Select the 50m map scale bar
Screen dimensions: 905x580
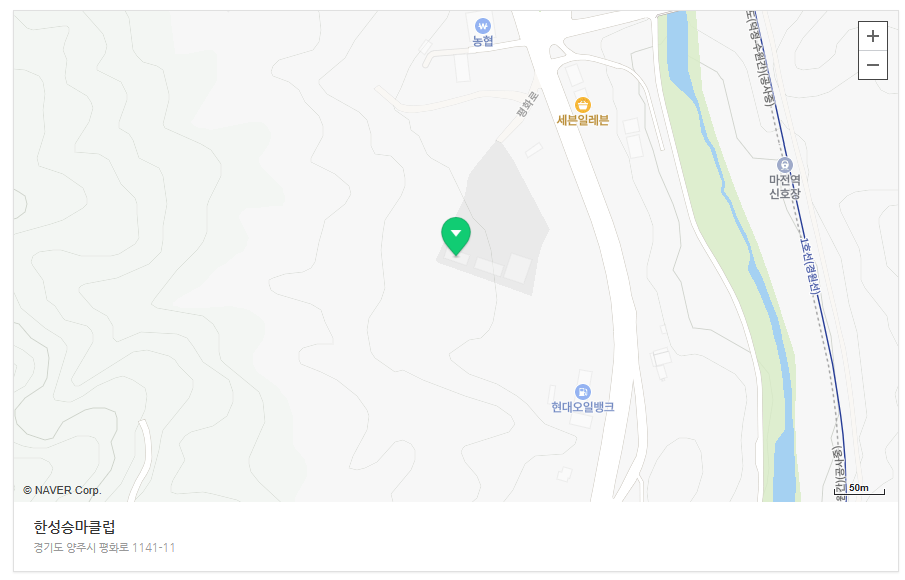coord(859,489)
